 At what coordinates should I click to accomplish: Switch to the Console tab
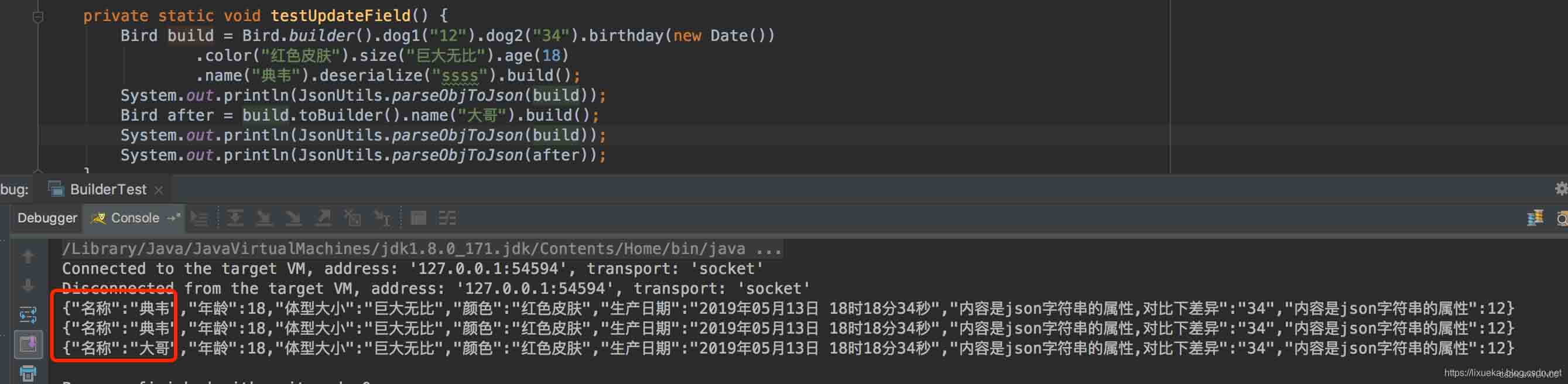pos(135,218)
